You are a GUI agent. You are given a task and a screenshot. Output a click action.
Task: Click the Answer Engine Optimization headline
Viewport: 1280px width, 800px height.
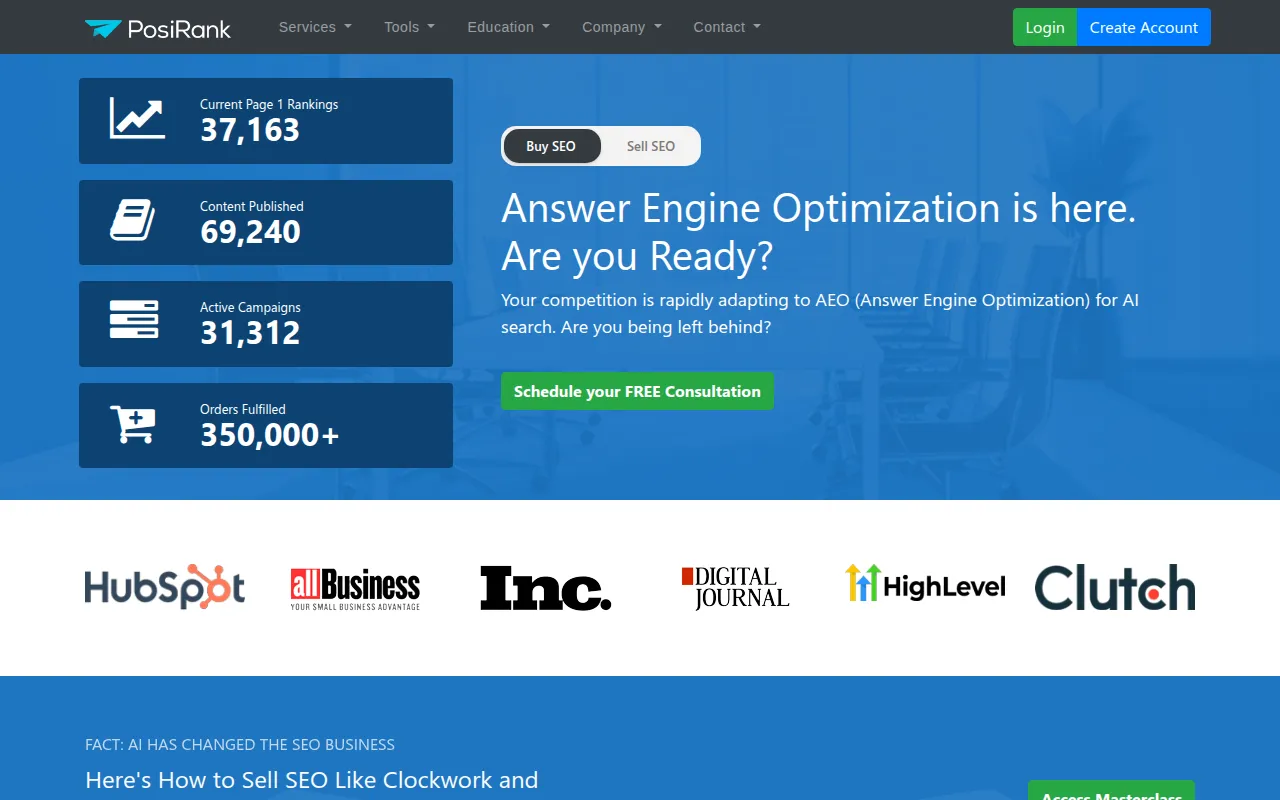pyautogui.click(x=819, y=232)
